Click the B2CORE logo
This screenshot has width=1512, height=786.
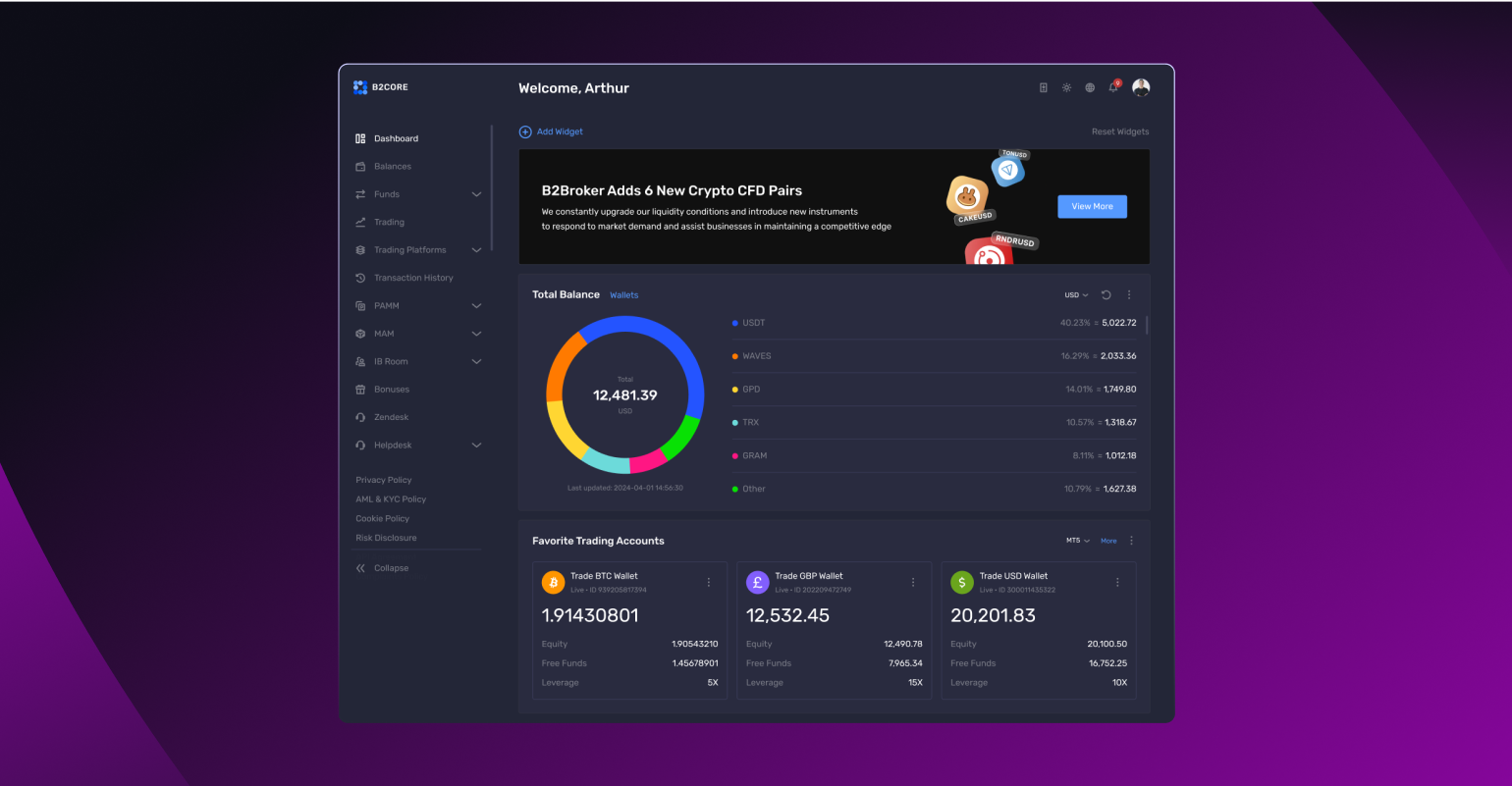380,87
